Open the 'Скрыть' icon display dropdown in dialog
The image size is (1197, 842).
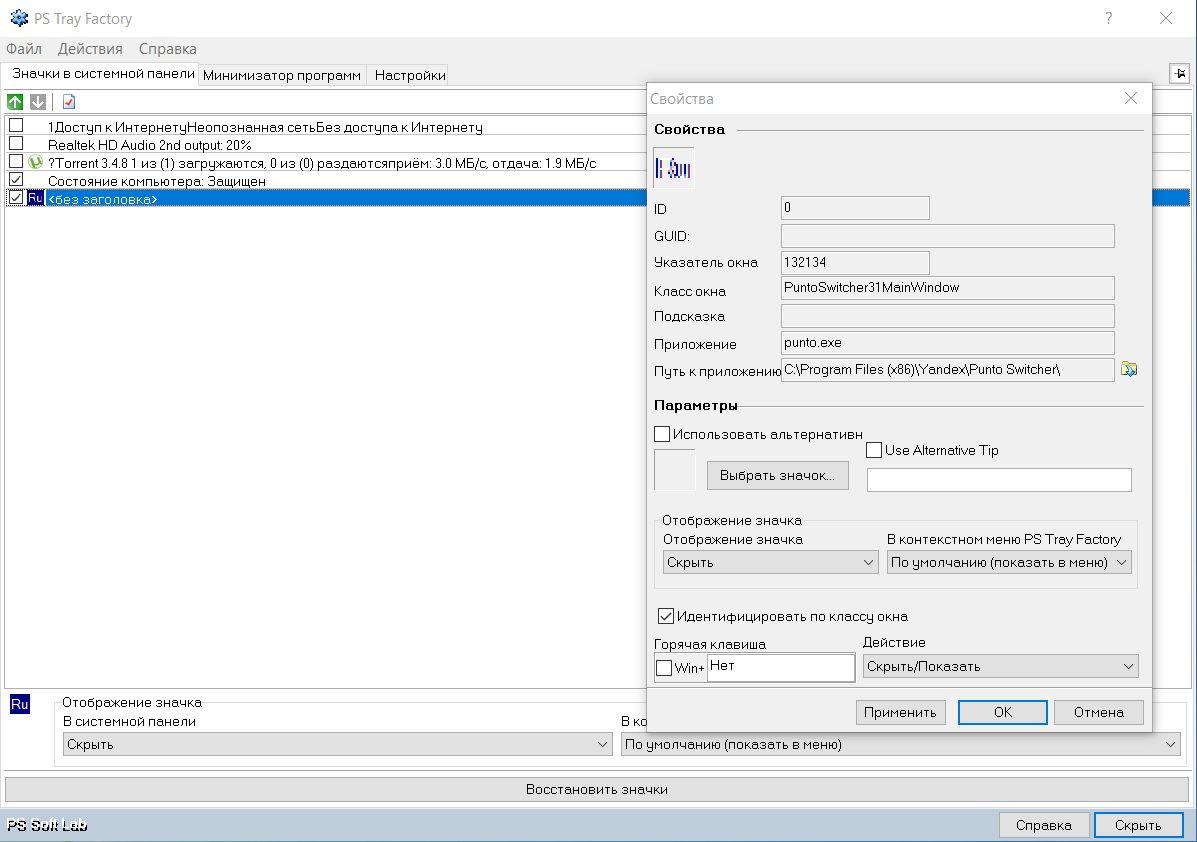[770, 563]
